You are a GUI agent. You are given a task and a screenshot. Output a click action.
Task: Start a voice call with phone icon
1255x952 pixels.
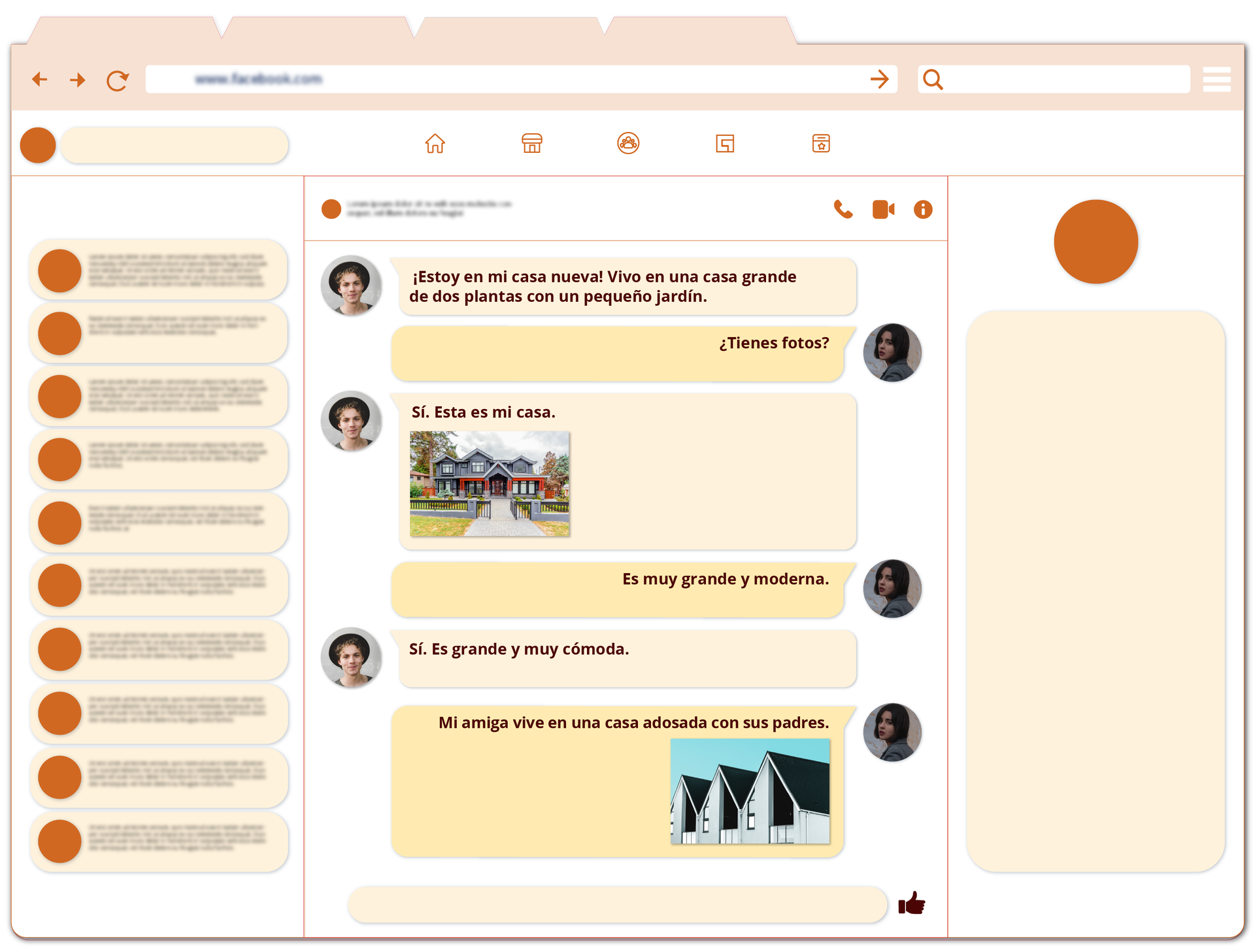843,209
